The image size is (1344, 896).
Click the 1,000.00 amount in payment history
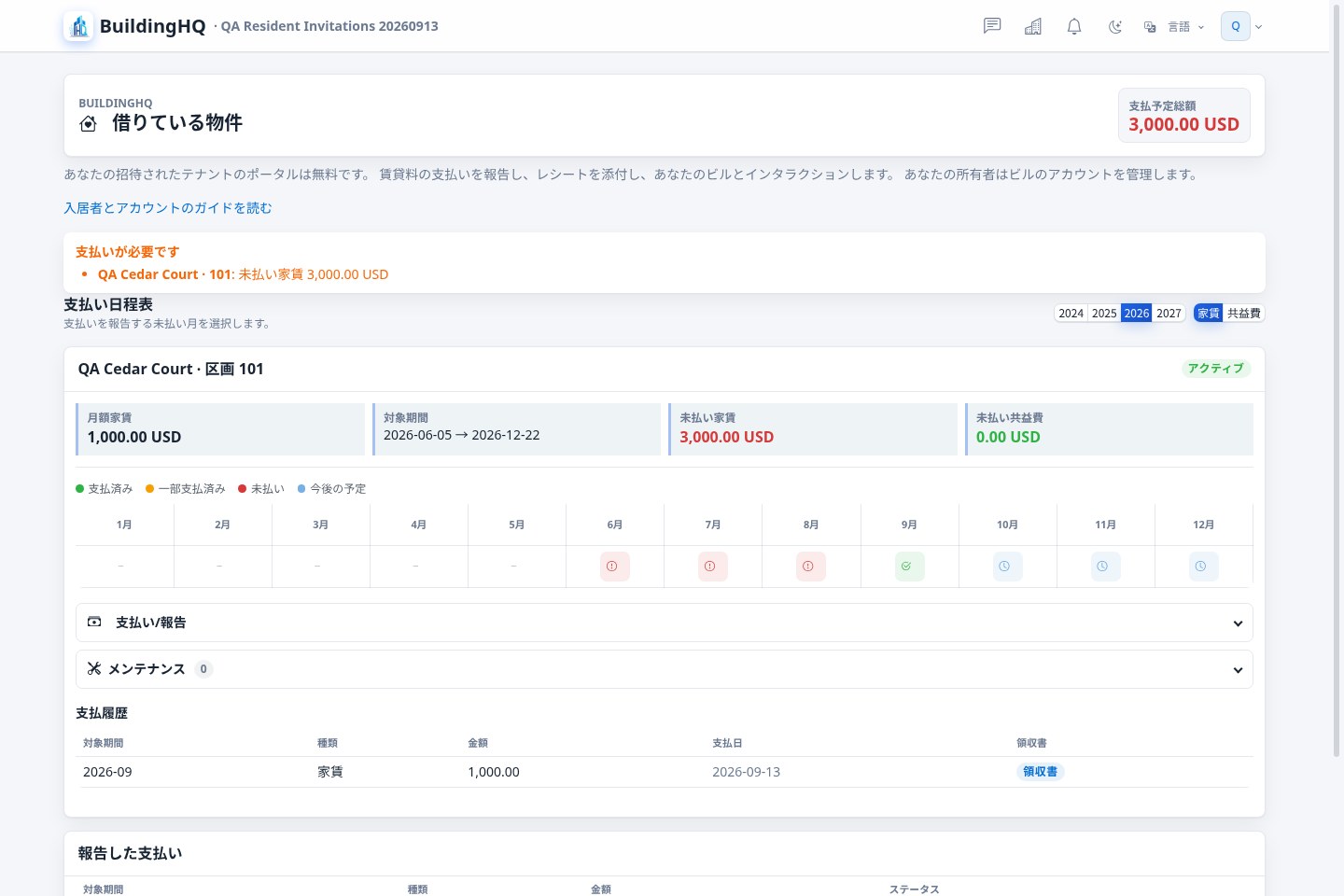(x=494, y=772)
